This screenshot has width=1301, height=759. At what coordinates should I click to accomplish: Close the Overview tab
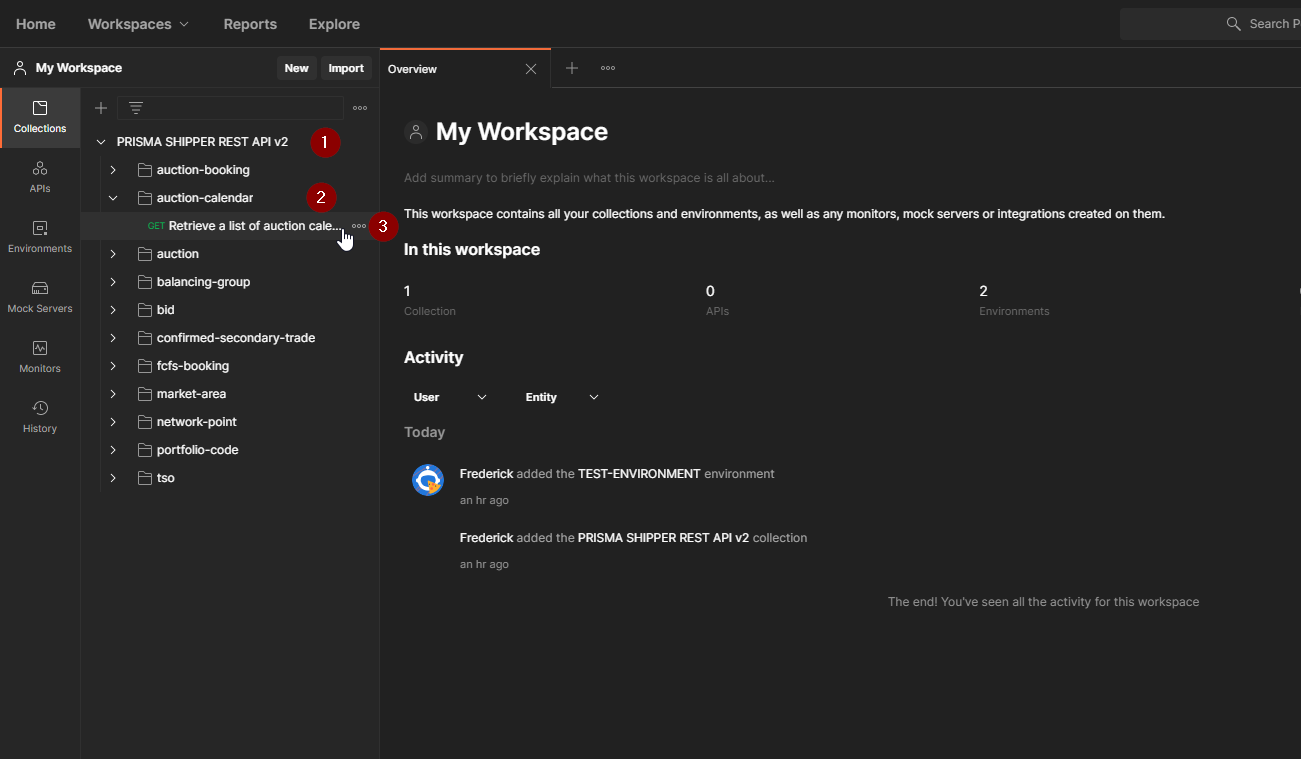[531, 69]
